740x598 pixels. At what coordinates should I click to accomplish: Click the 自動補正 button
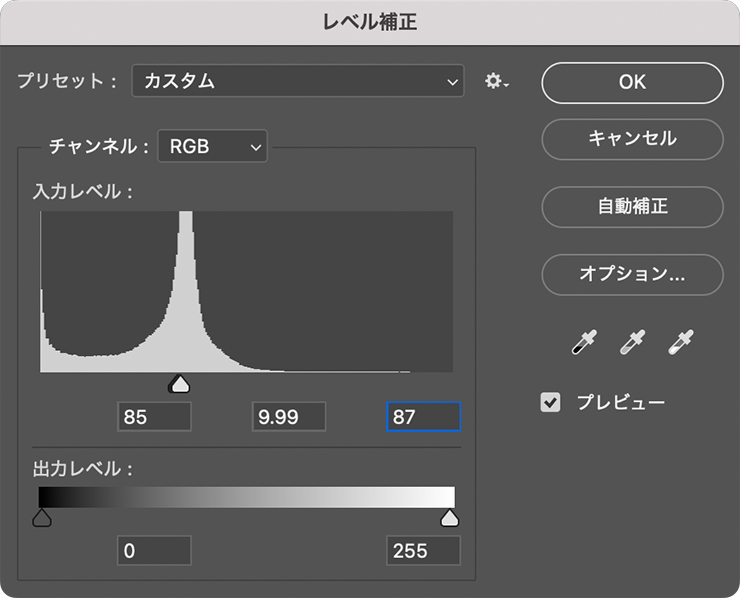click(x=632, y=207)
